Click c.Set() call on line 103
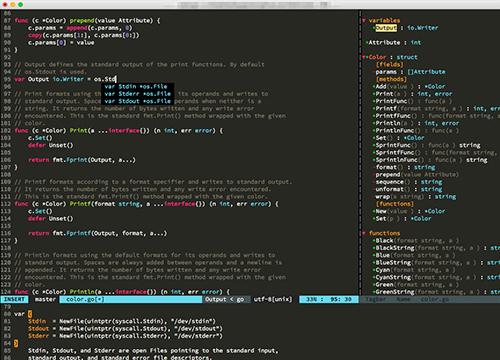 40,138
